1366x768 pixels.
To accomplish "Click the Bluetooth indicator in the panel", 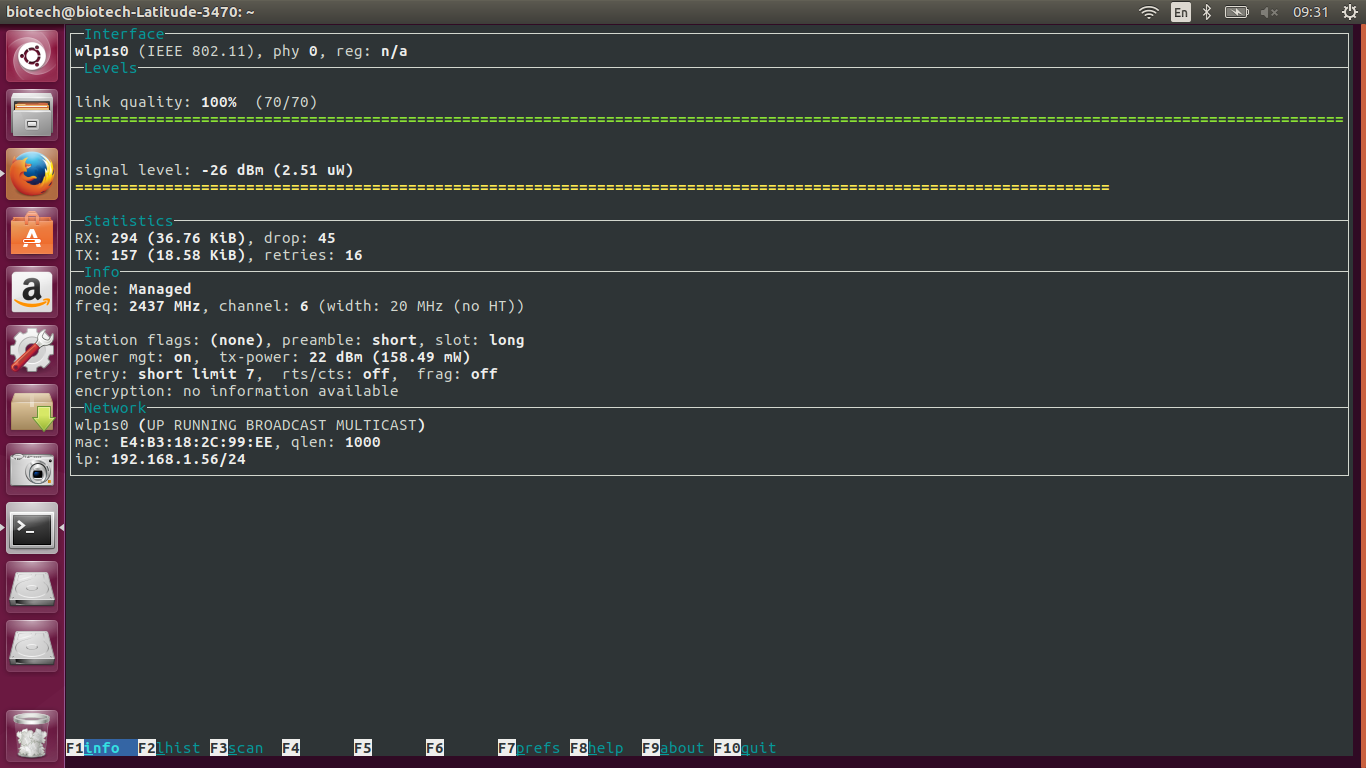I will (1206, 12).
